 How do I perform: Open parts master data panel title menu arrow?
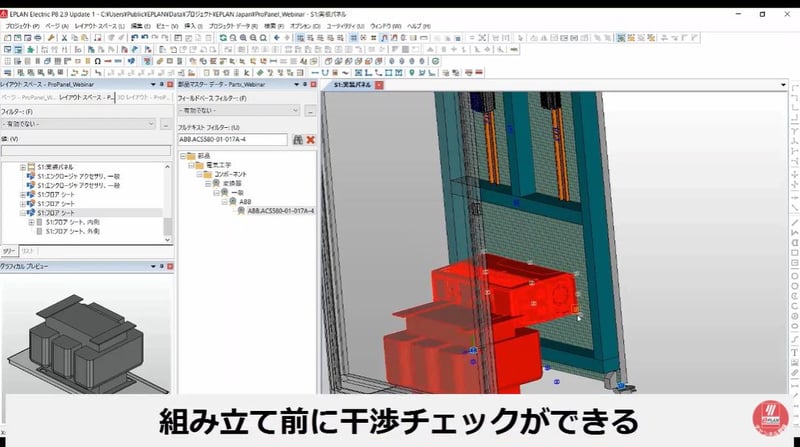coord(296,84)
